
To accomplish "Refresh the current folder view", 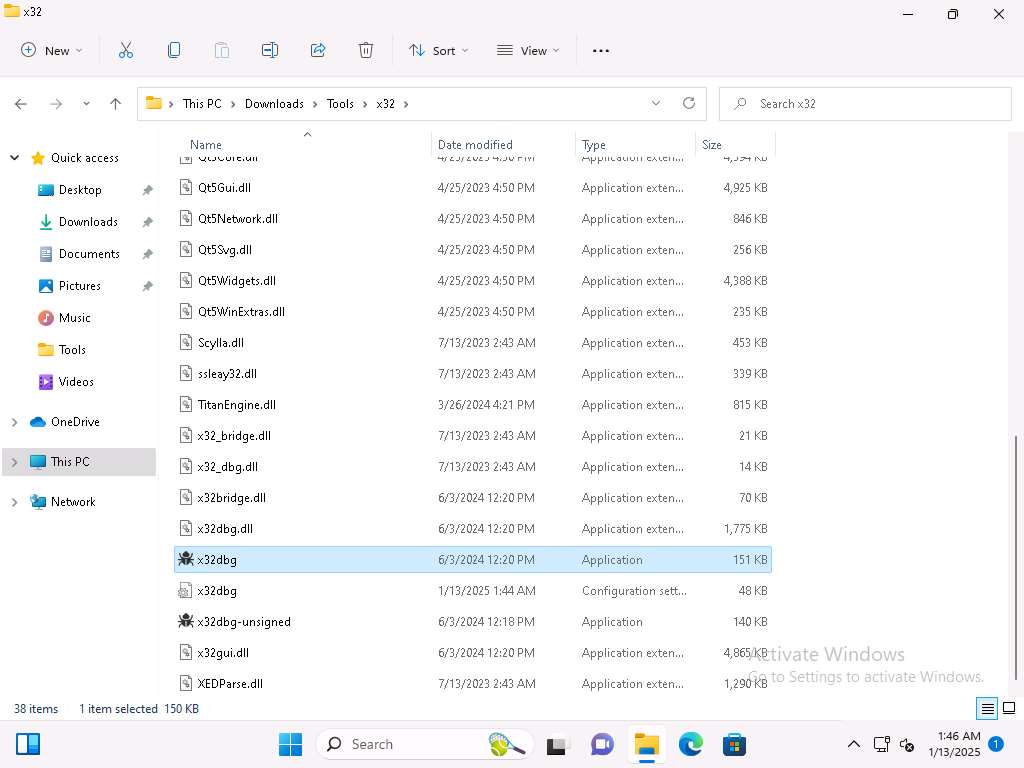I will pos(688,103).
